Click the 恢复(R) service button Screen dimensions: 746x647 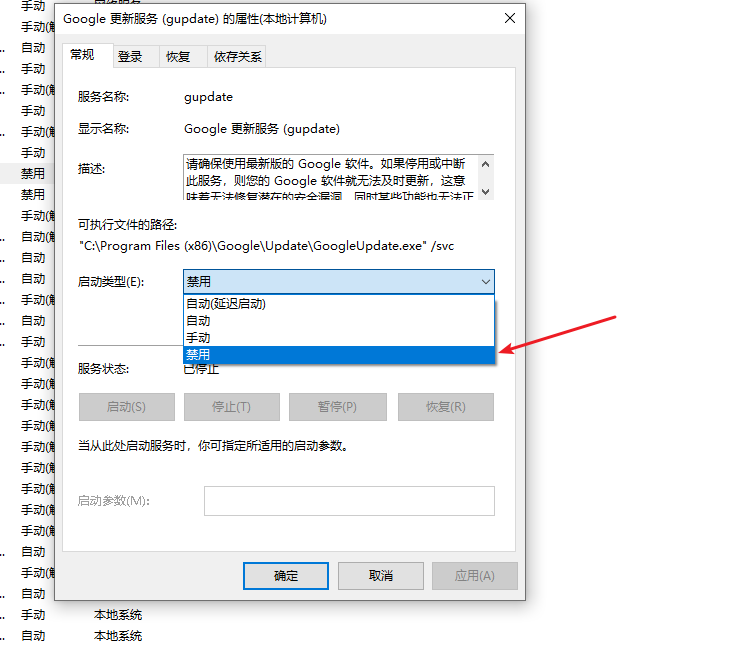coord(446,407)
